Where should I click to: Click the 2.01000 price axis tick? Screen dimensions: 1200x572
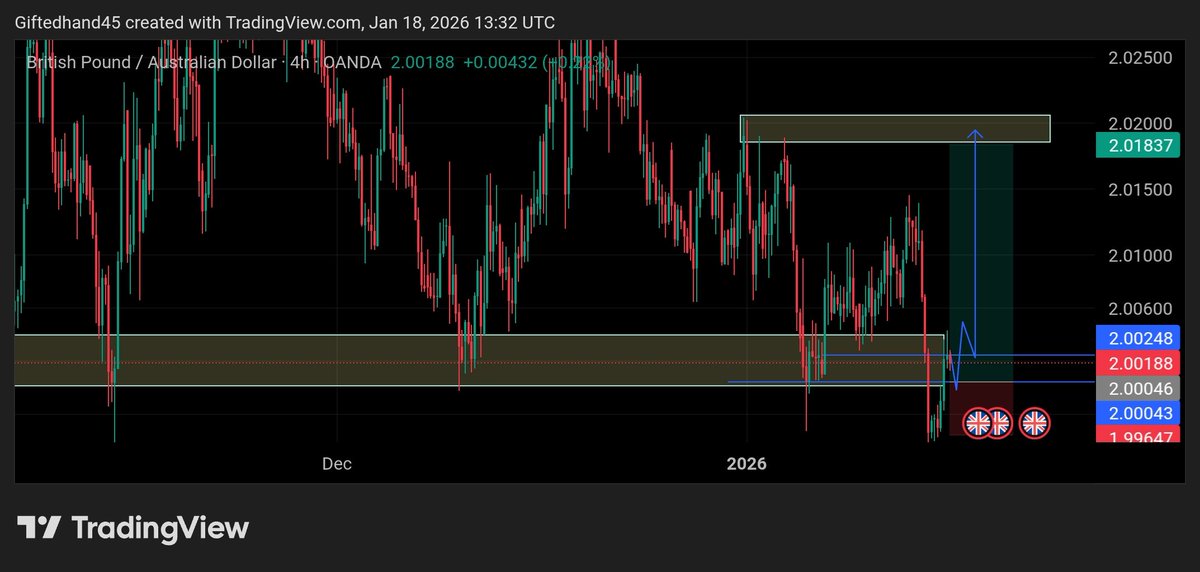[1140, 256]
